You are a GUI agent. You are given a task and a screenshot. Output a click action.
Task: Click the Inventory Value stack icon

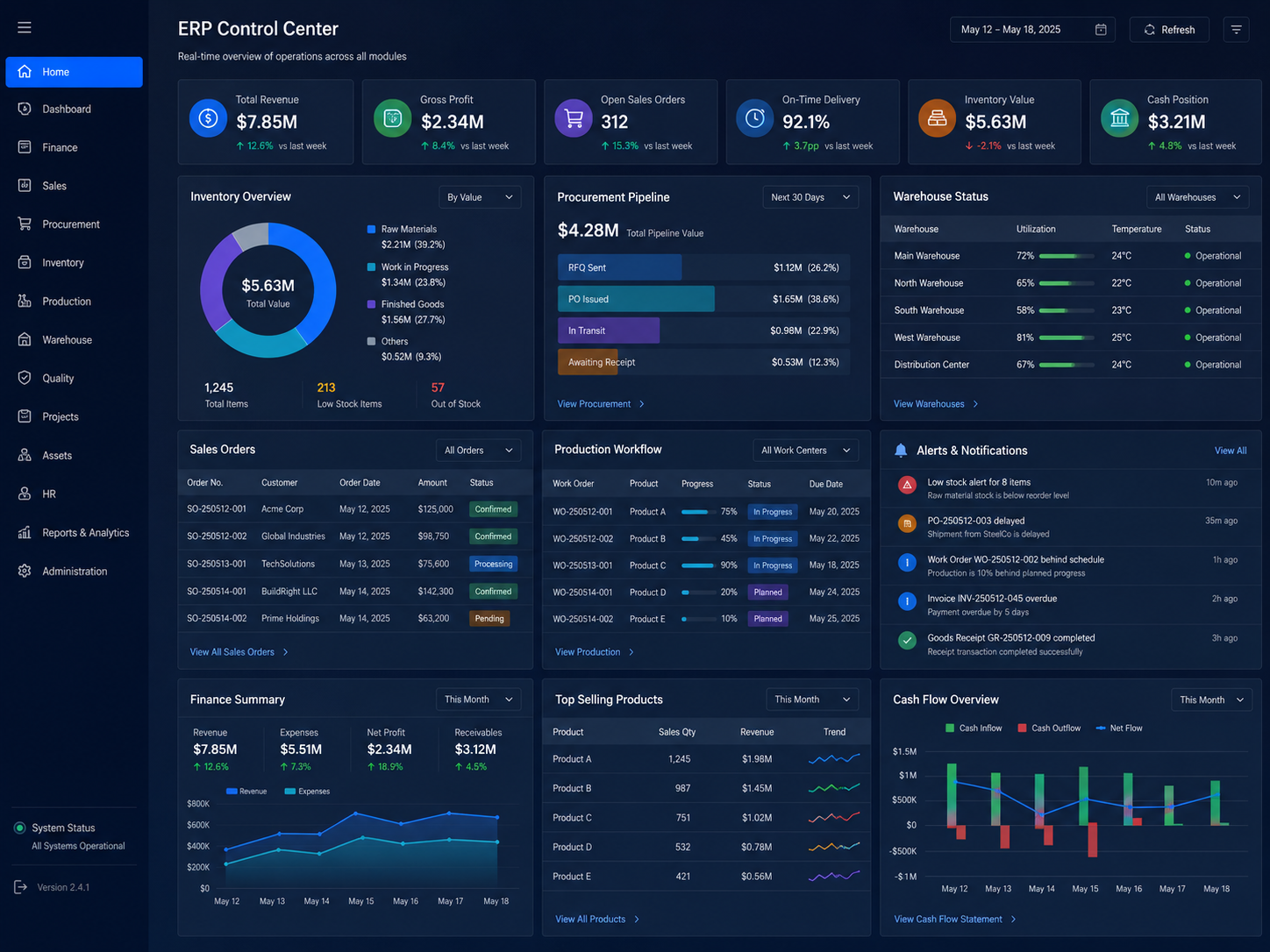pyautogui.click(x=937, y=118)
